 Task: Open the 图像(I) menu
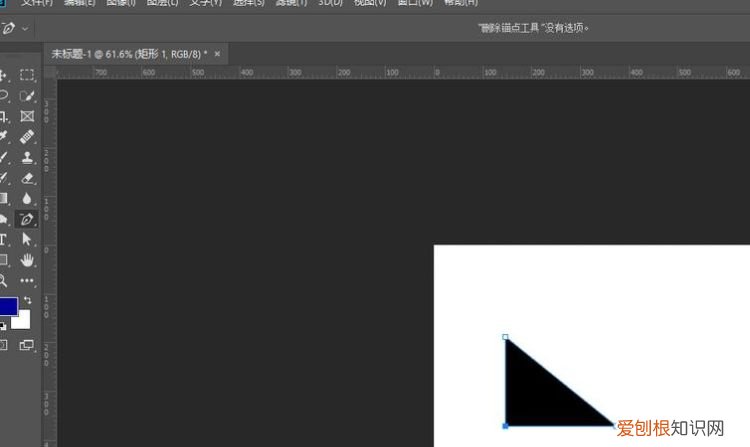pos(121,3)
